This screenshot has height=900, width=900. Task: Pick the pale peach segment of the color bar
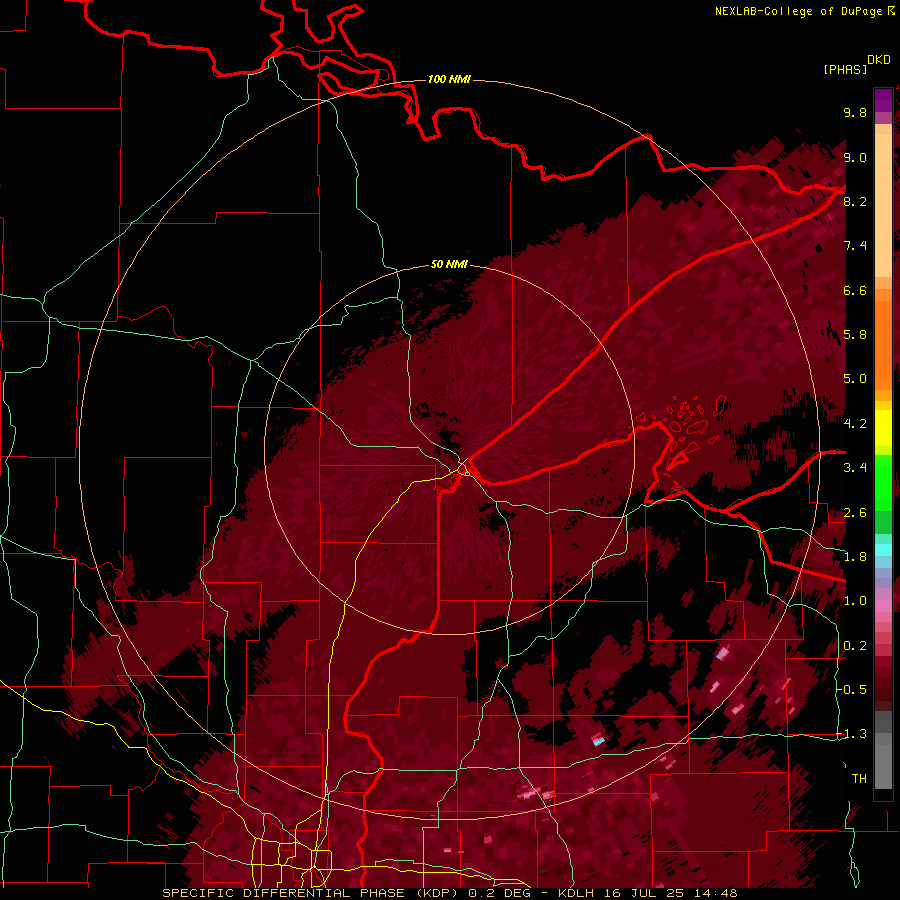click(x=883, y=207)
